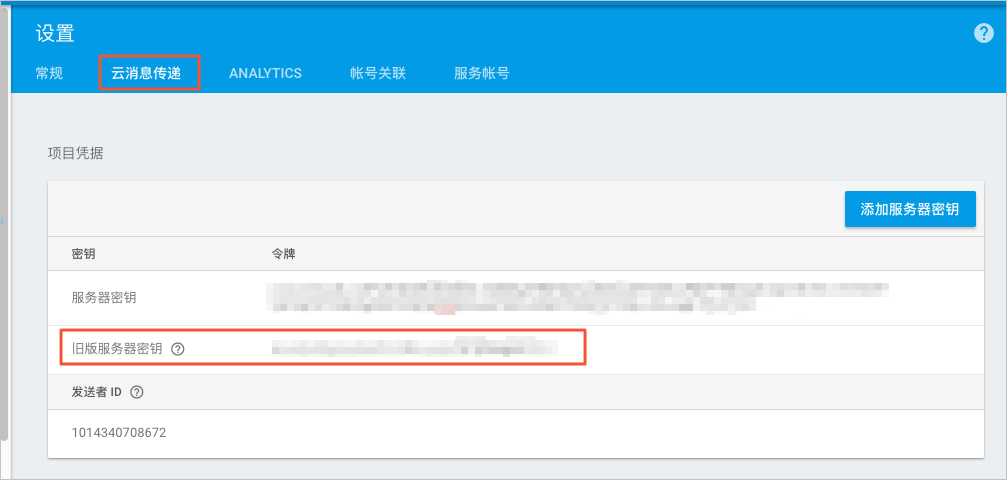This screenshot has height=480, width=1007.
Task: Click help icon beside 发送者 ID
Action: point(136,392)
